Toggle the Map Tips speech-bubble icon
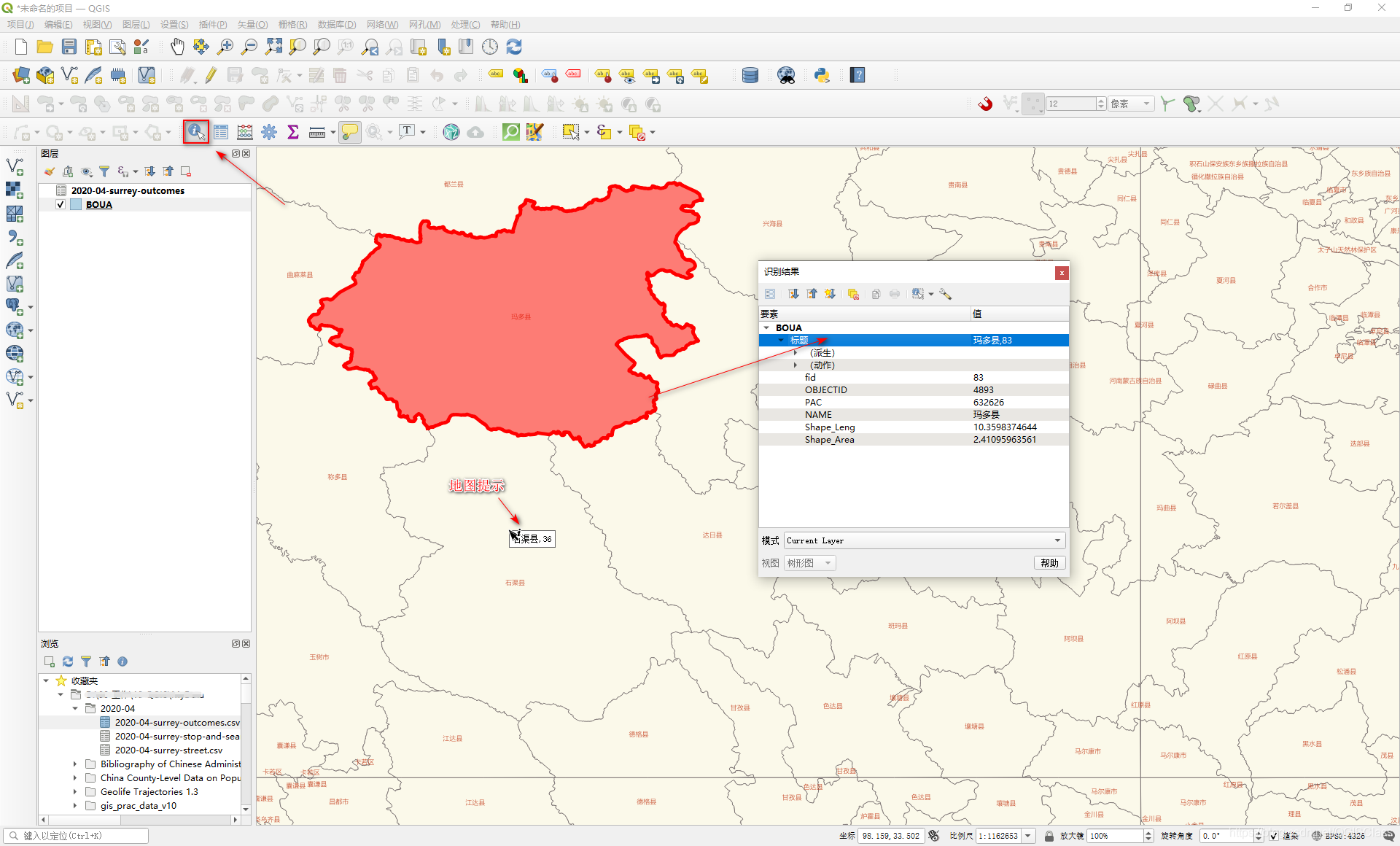 (x=350, y=132)
